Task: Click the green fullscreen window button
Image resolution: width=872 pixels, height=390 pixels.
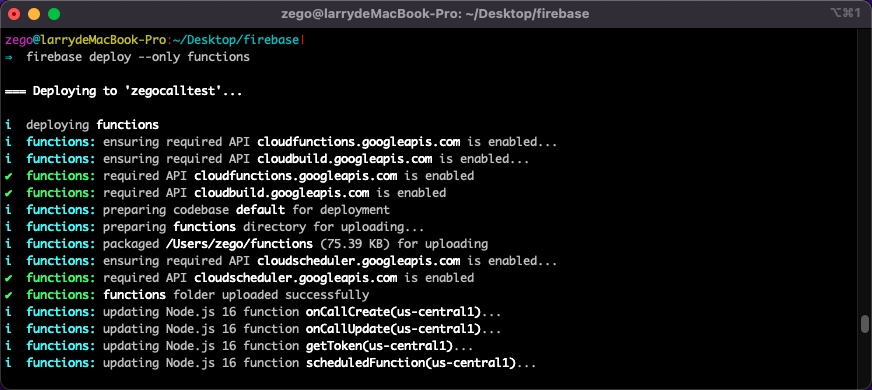Action: click(x=54, y=14)
